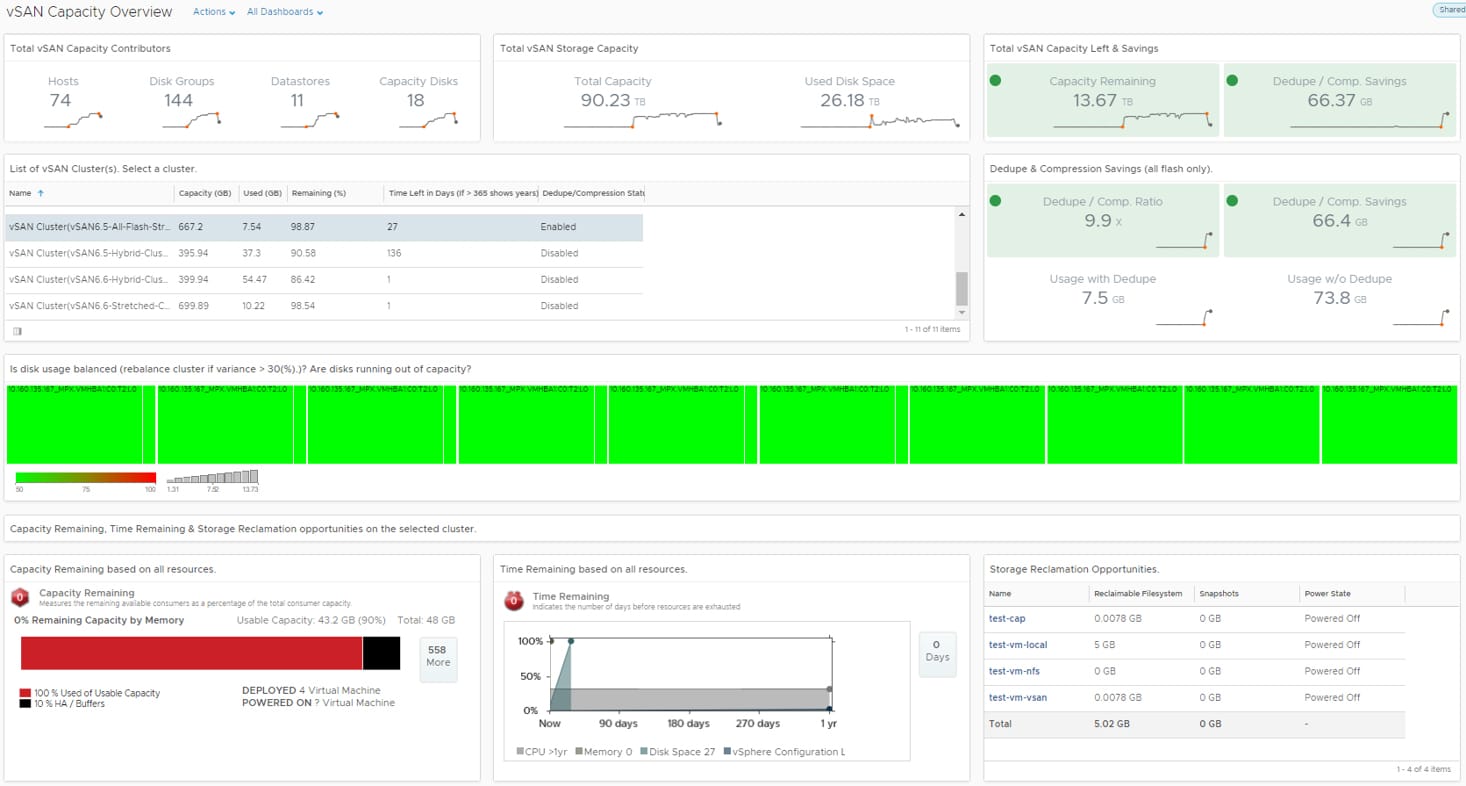Click the heatmap size legend bars

point(212,477)
